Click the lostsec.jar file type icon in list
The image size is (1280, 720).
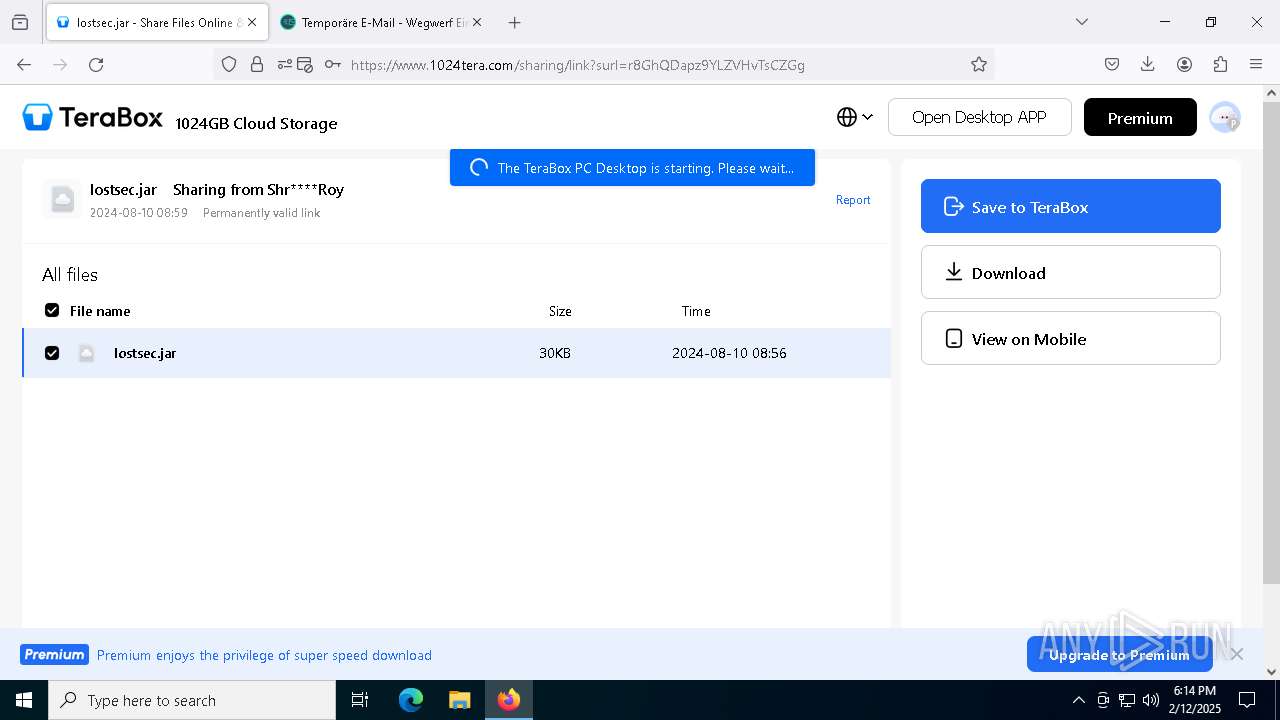[x=86, y=353]
